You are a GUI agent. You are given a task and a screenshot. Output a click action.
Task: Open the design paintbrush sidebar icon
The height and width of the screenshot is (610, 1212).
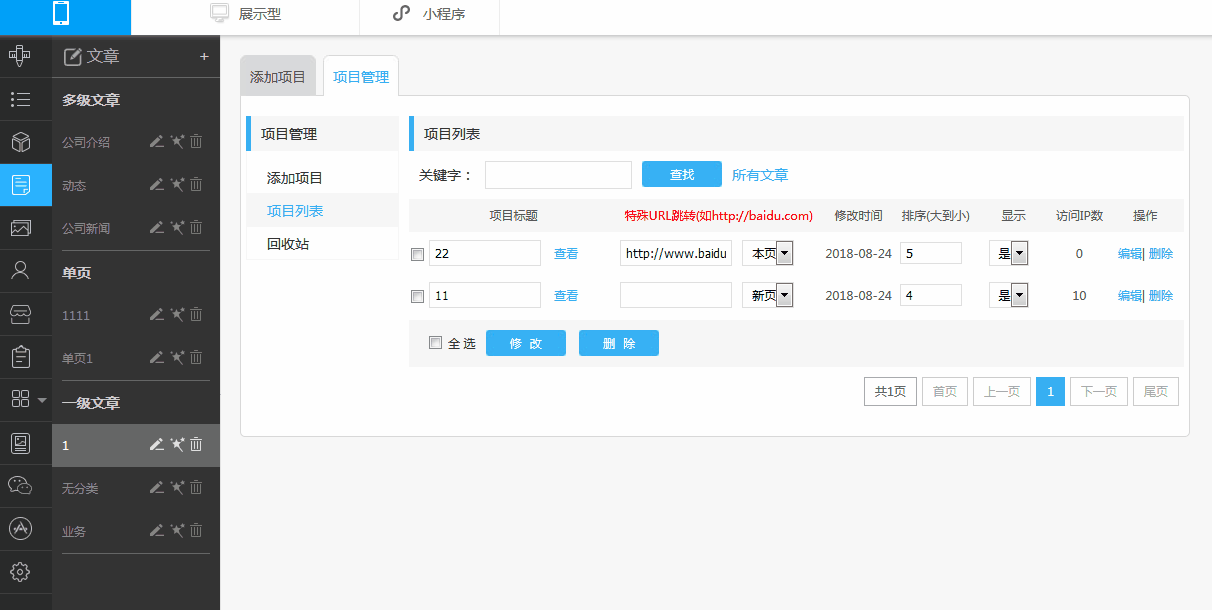(x=20, y=56)
